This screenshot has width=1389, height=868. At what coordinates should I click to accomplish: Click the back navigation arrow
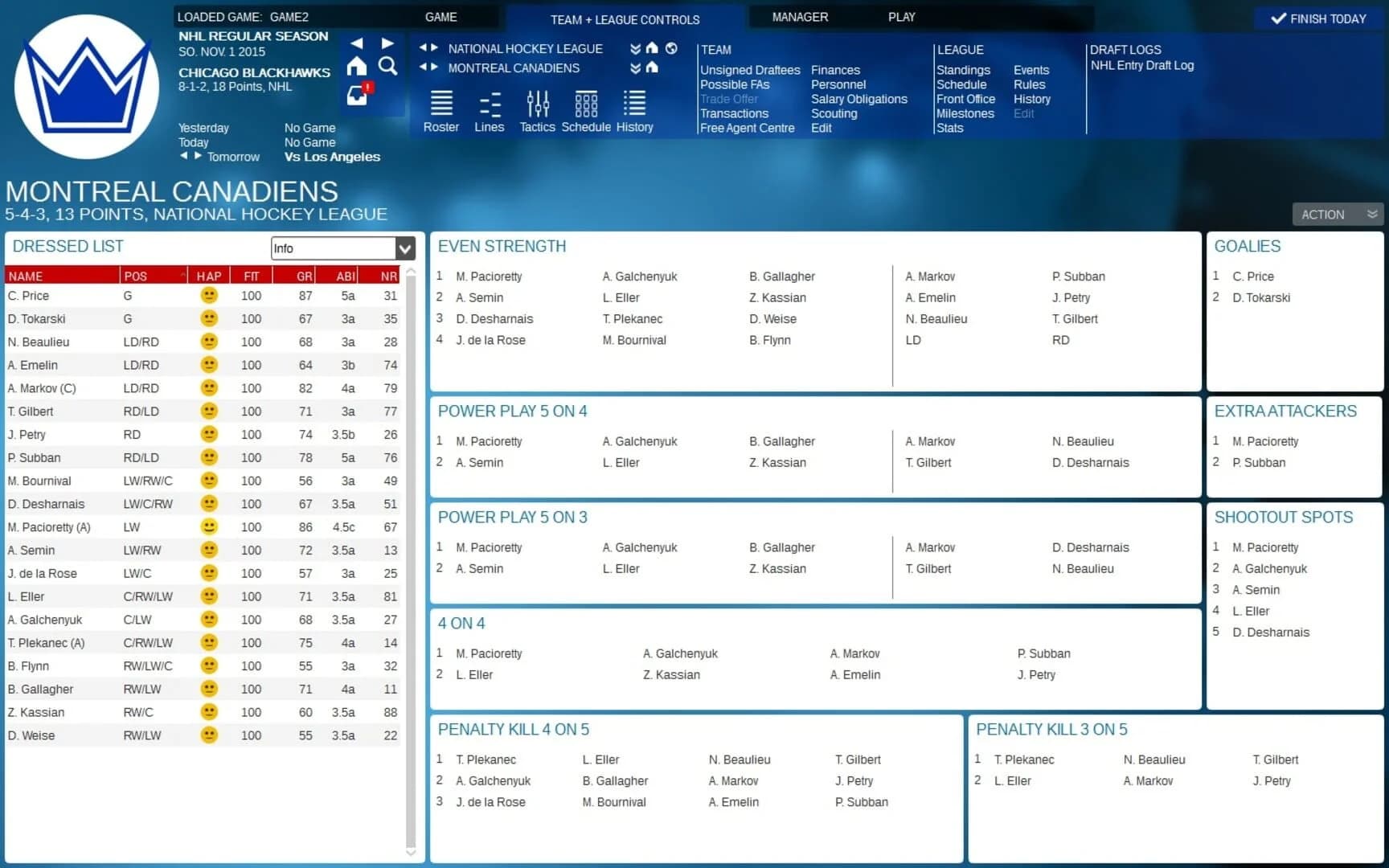355,43
